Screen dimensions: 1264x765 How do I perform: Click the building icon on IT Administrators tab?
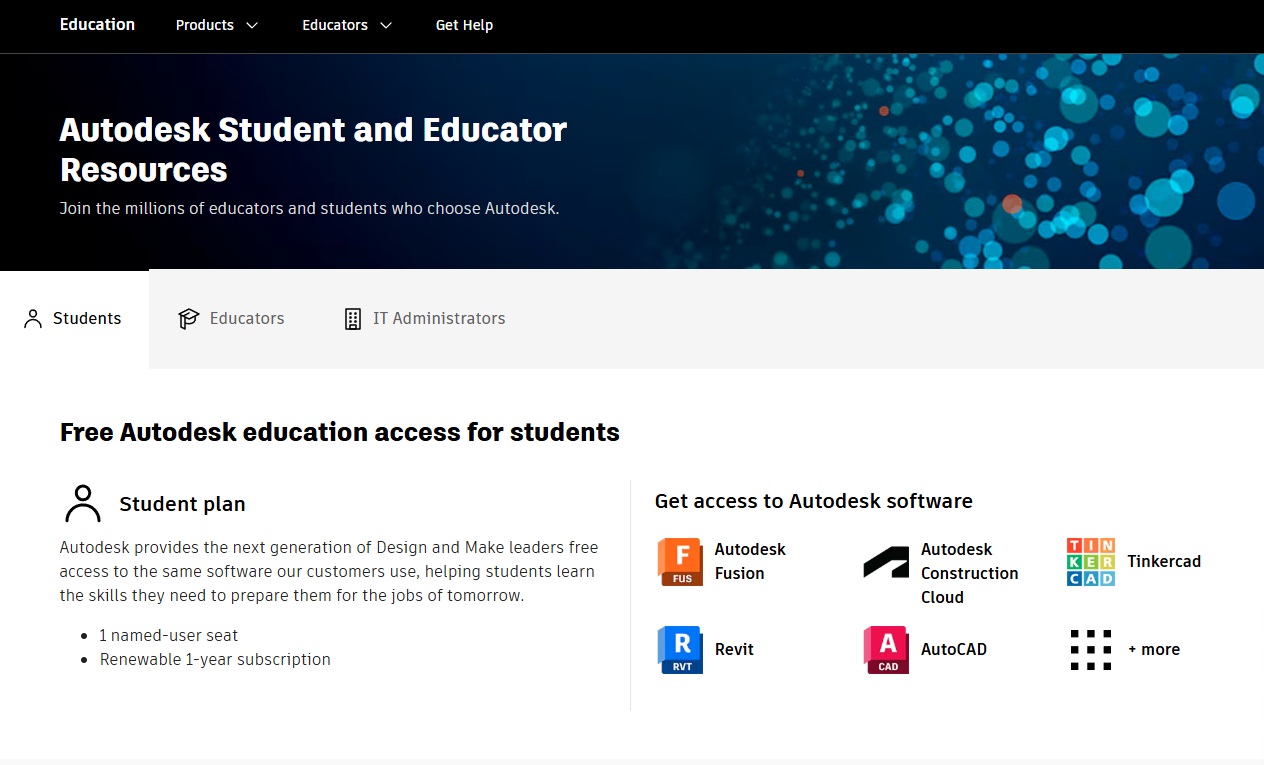353,319
